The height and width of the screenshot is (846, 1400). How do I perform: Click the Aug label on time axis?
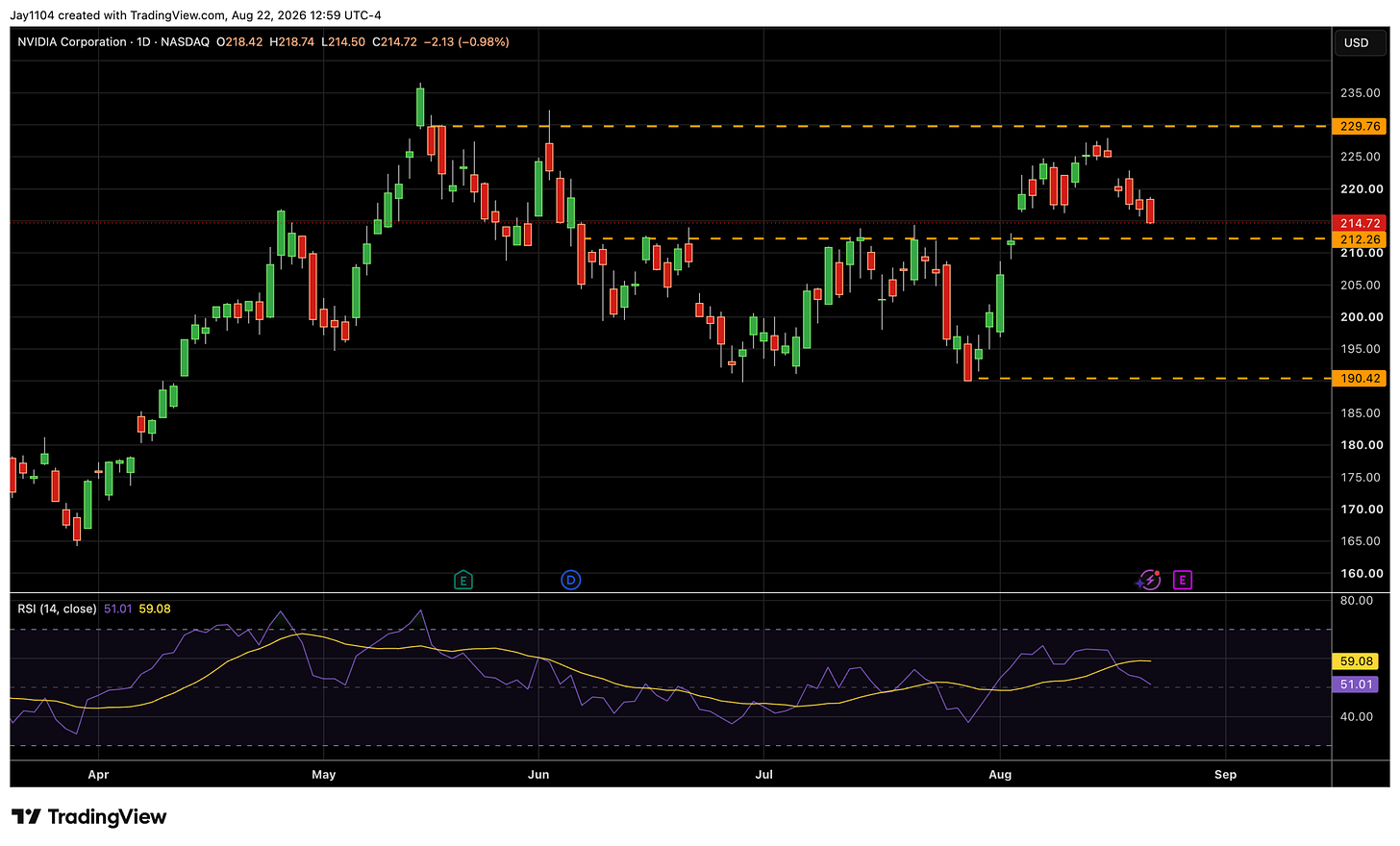[x=1000, y=774]
